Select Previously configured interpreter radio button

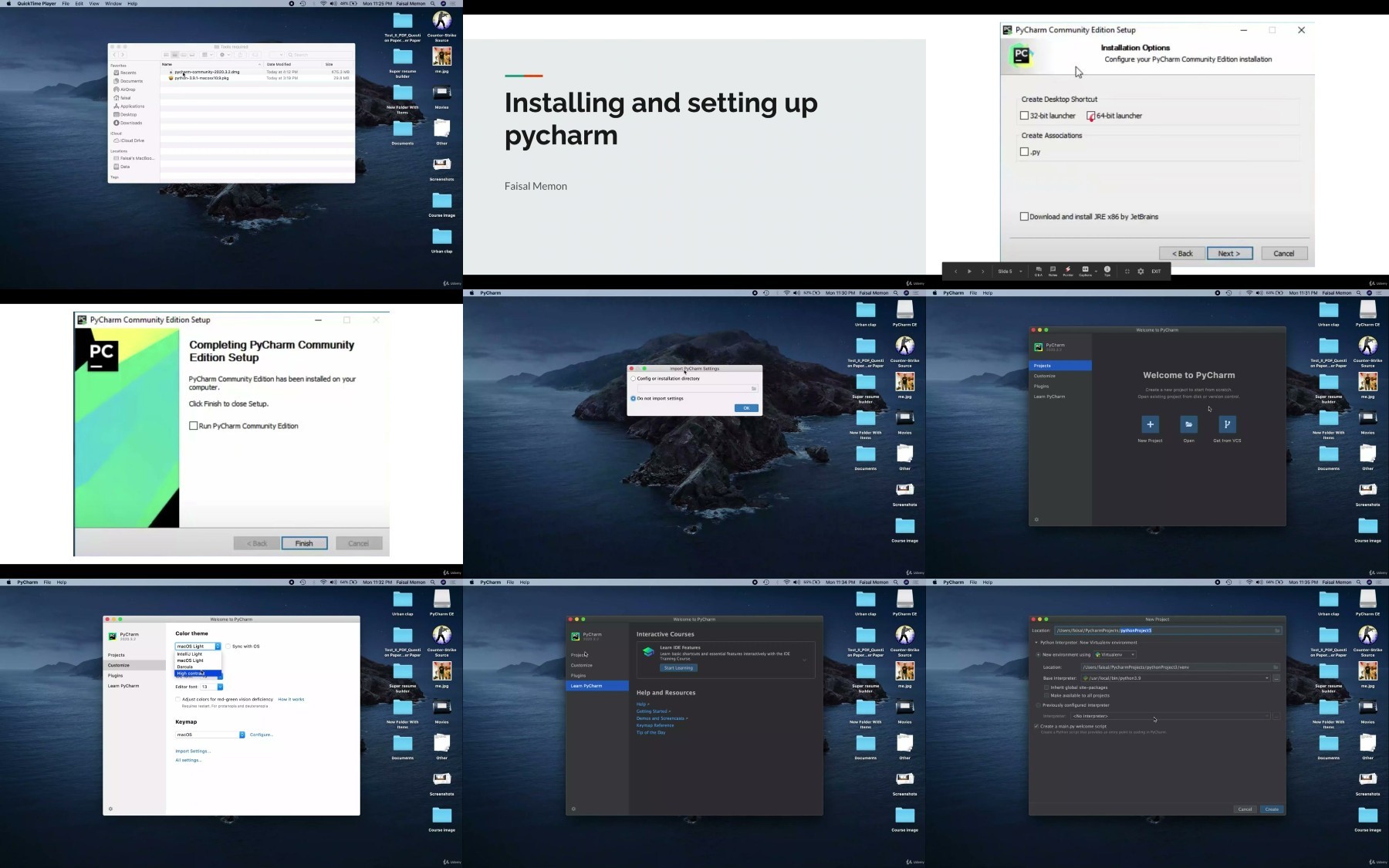tap(1039, 705)
